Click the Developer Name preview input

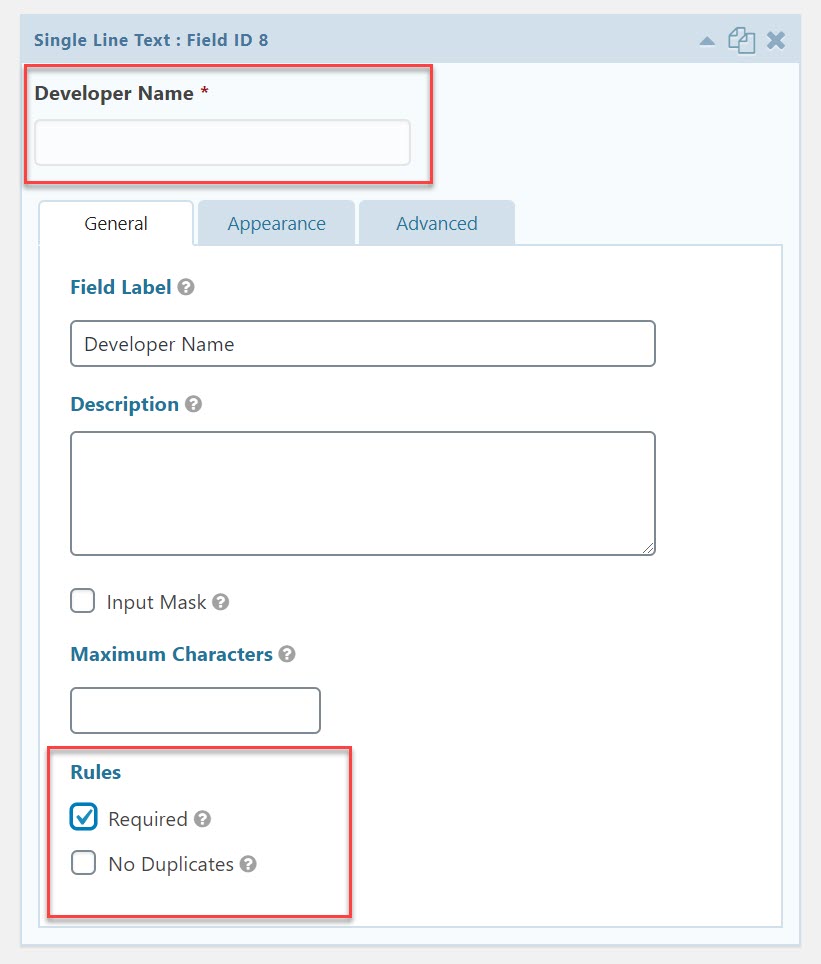222,143
